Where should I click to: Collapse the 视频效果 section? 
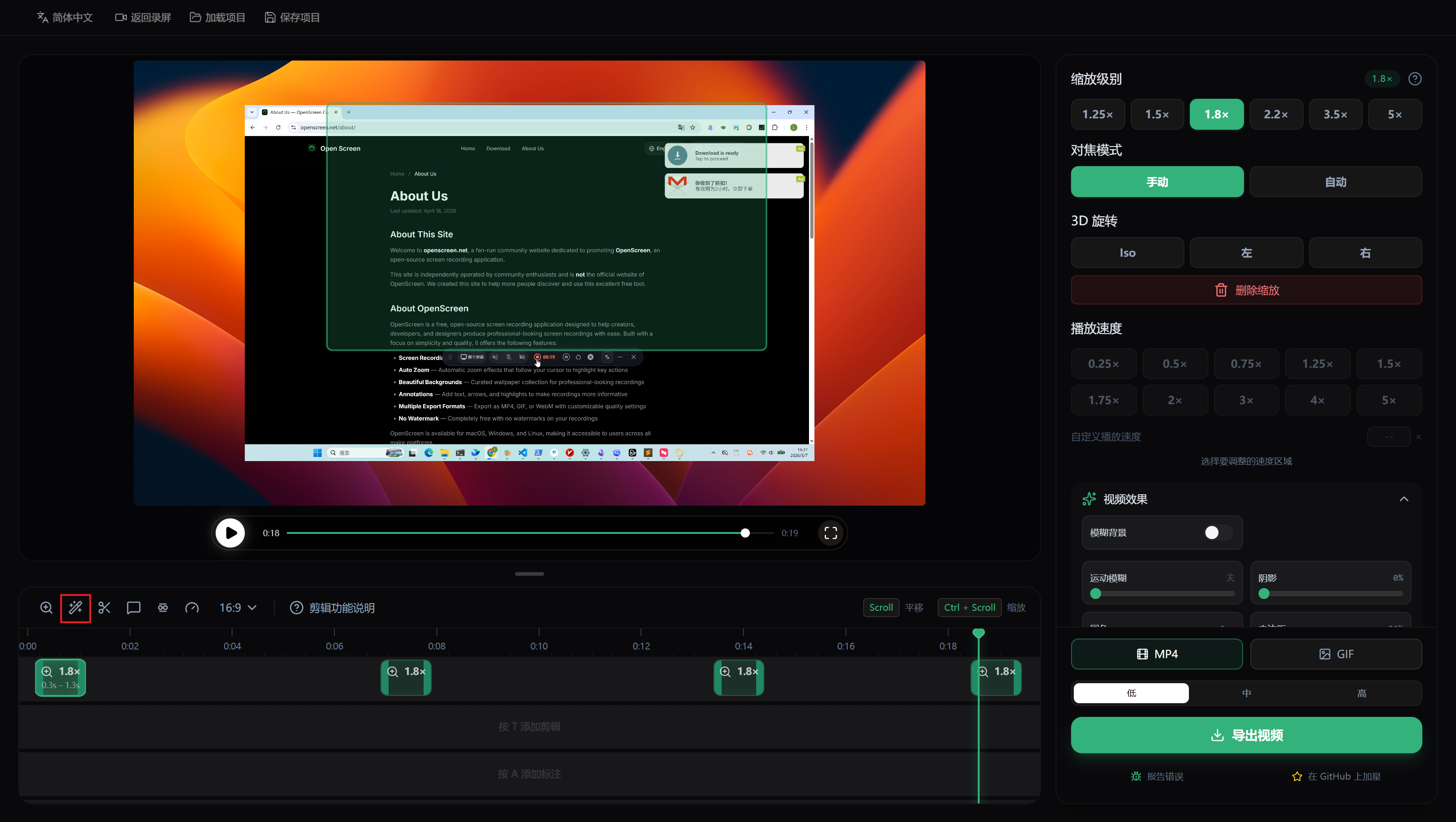pos(1404,499)
